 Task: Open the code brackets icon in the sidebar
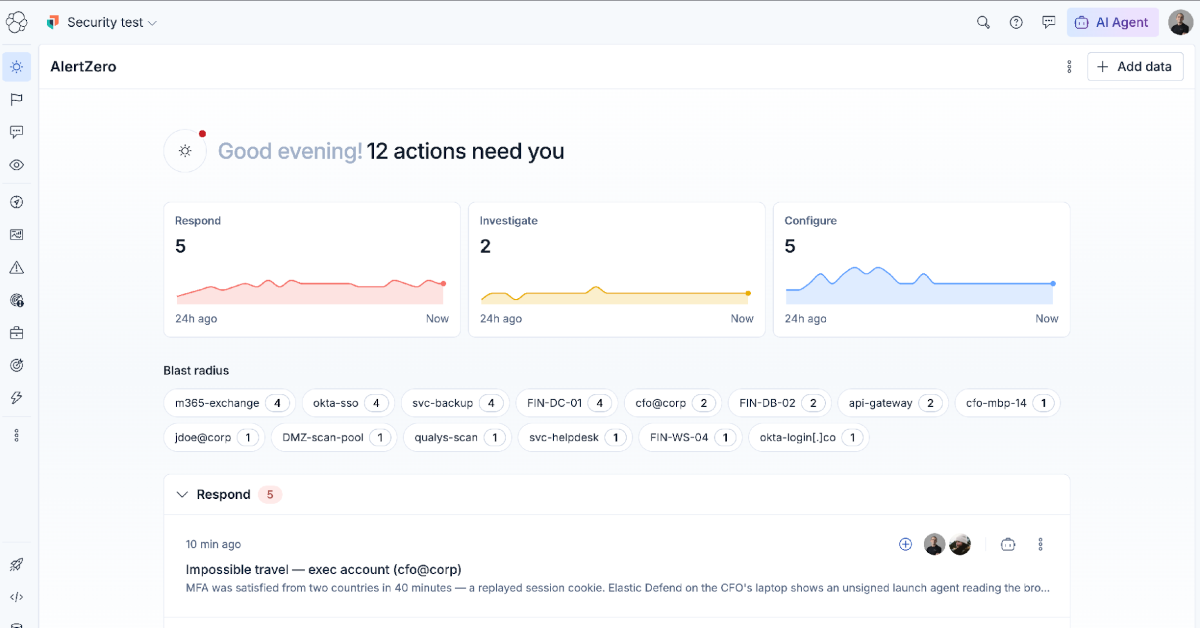[17, 597]
